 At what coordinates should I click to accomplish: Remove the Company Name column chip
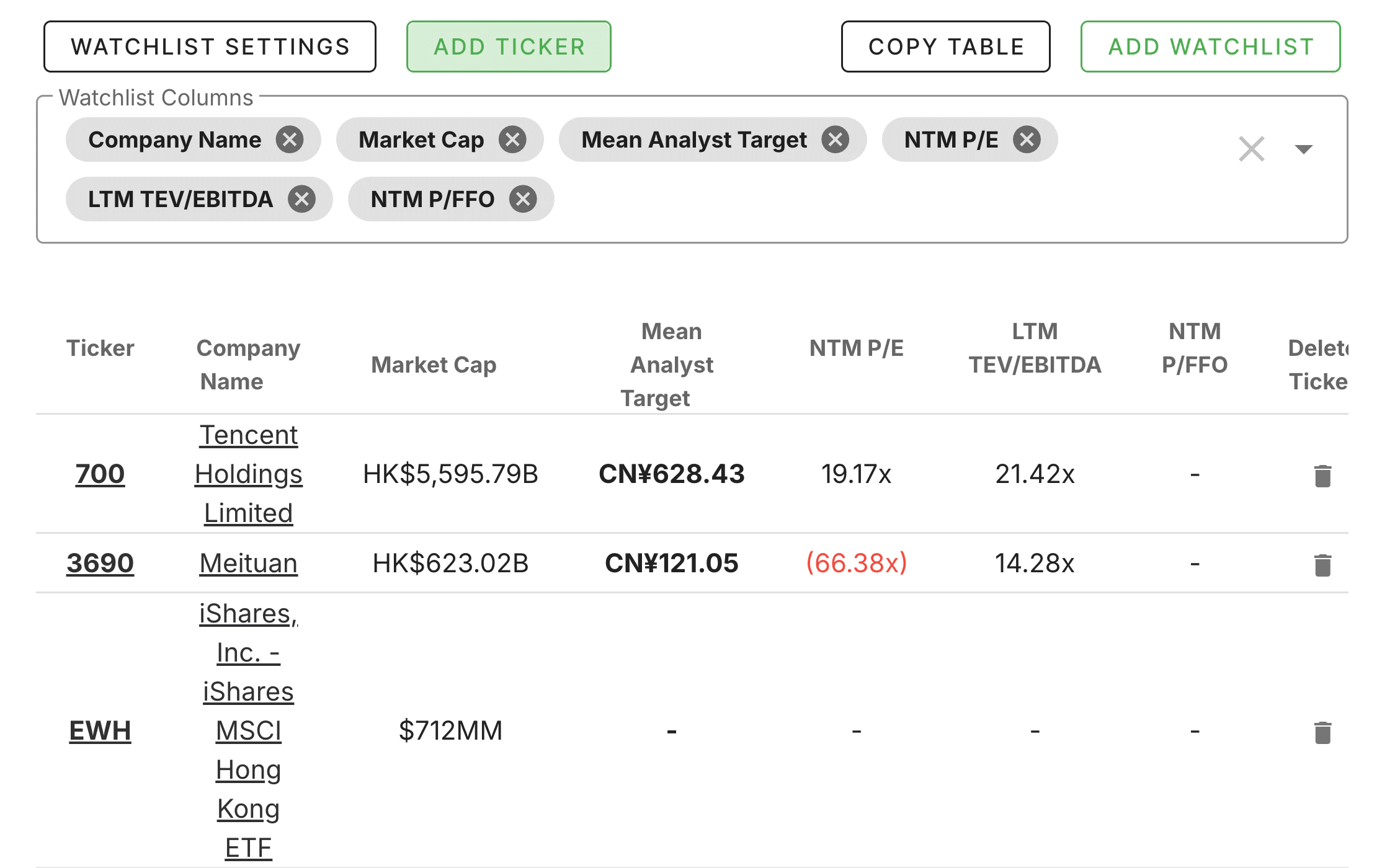[x=289, y=139]
